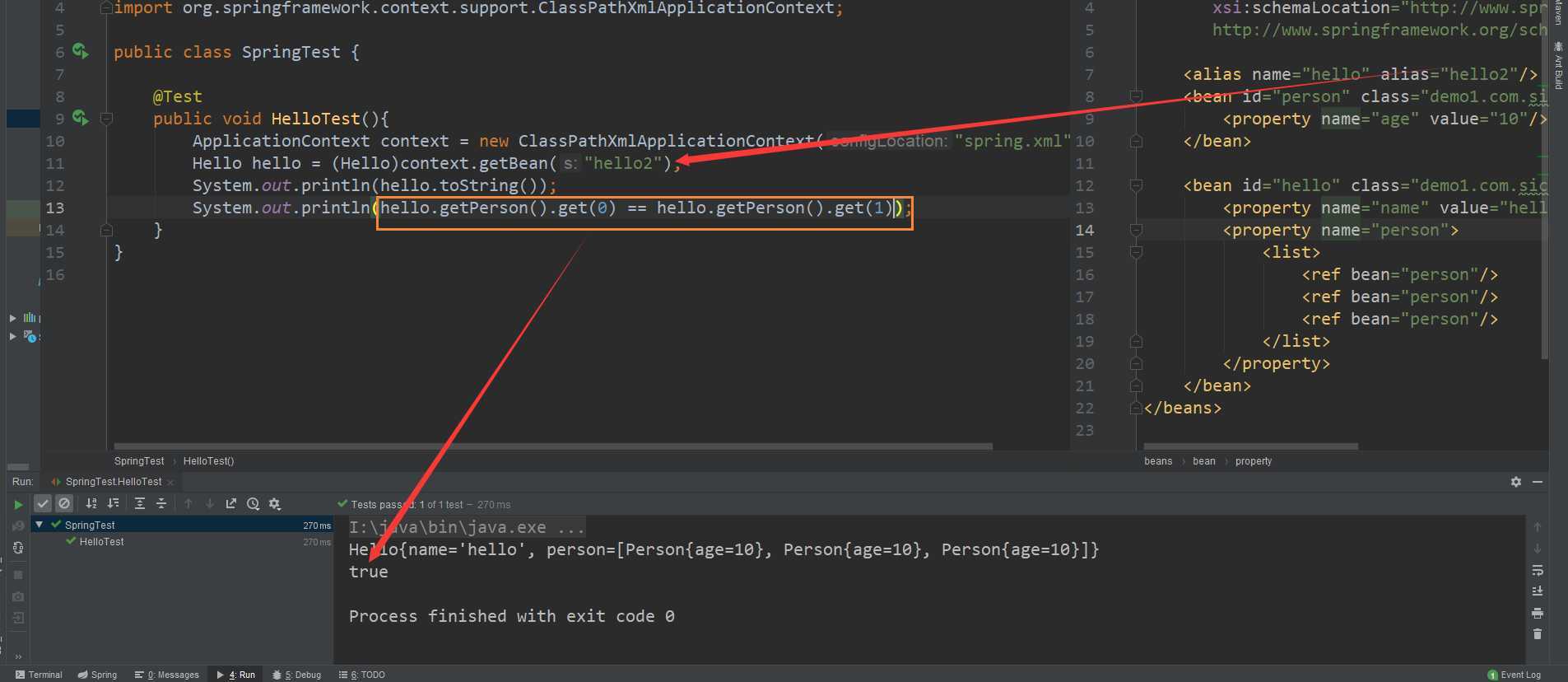Open Ant Build side panel

point(1558,66)
